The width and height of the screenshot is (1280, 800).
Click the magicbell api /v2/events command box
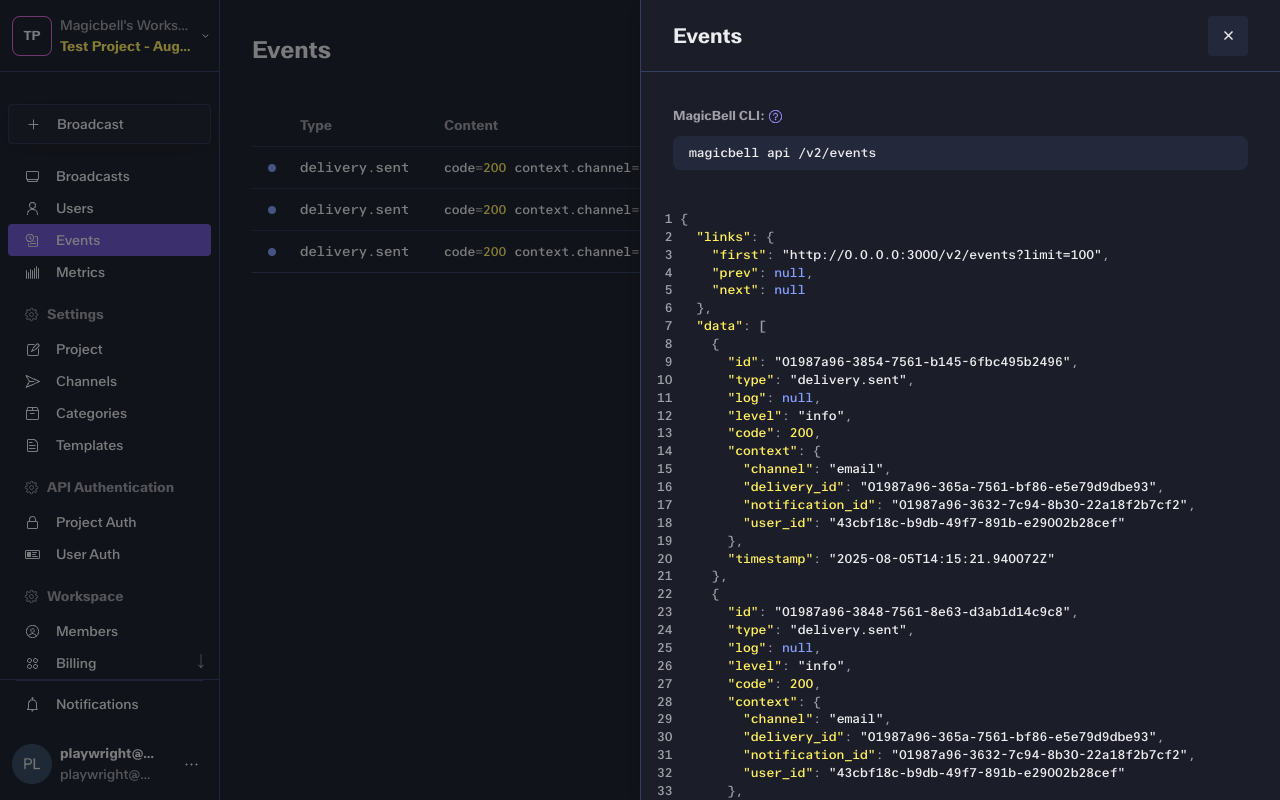click(x=960, y=153)
